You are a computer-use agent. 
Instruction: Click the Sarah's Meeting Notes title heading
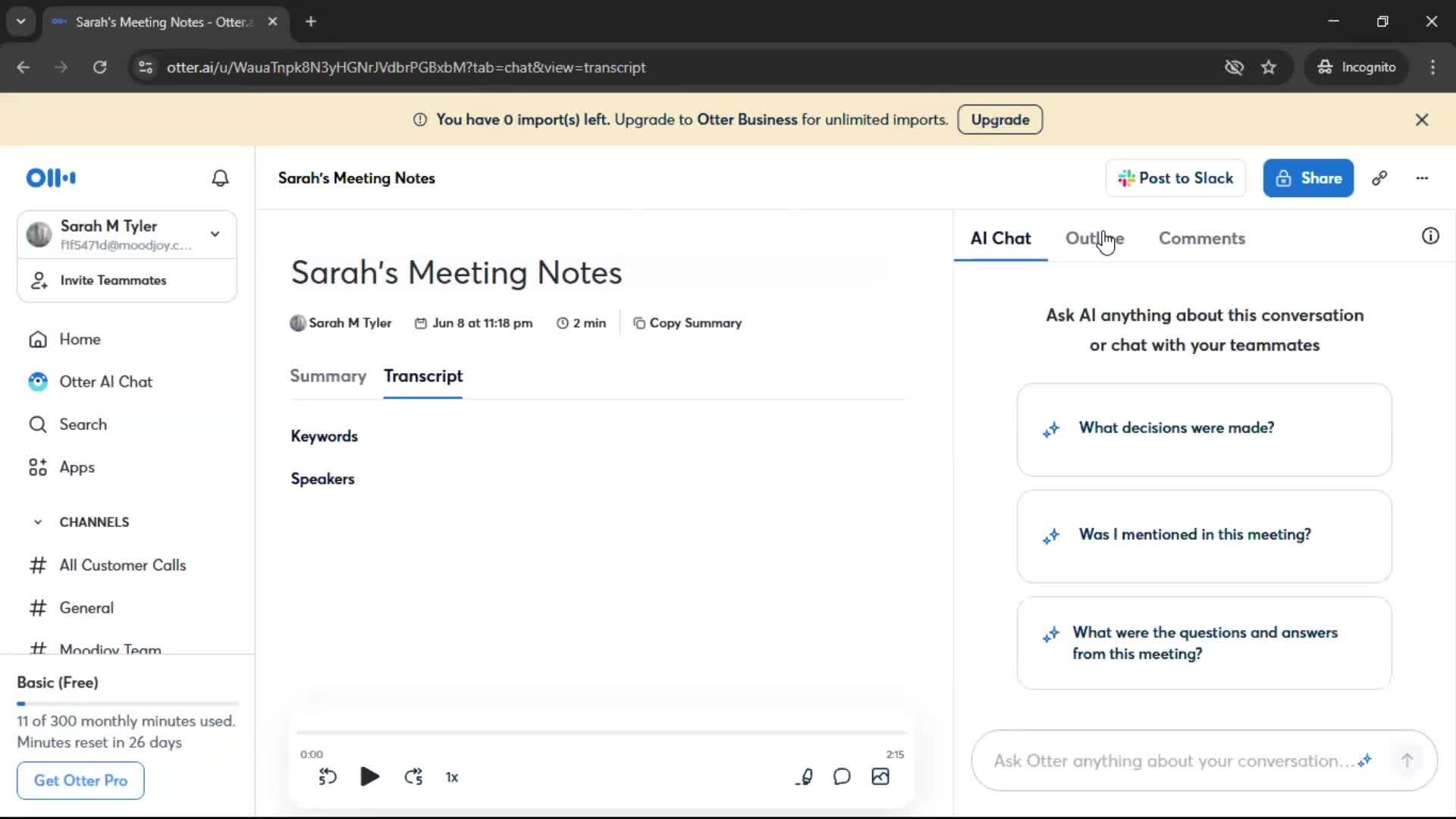tap(457, 273)
